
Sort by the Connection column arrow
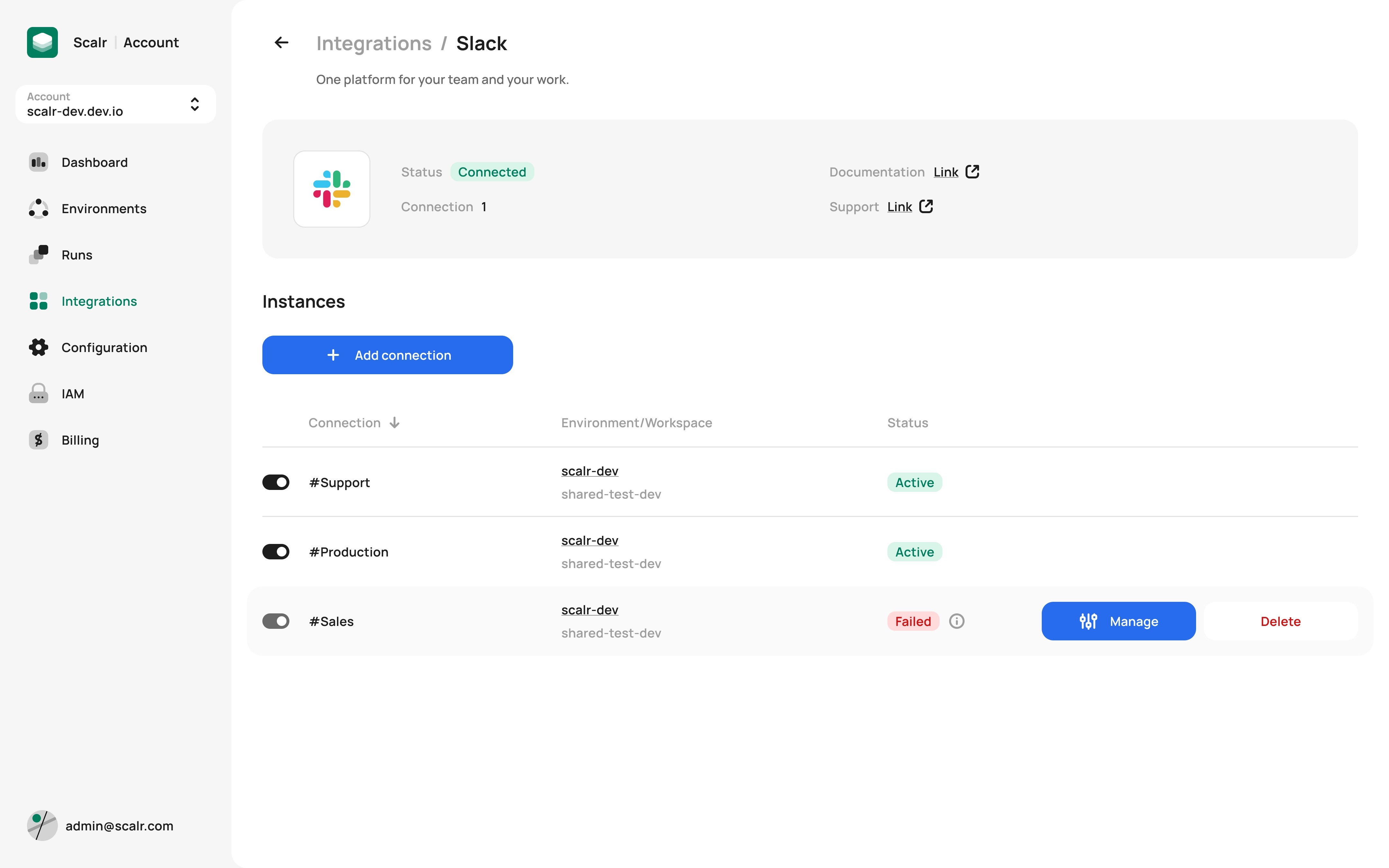(394, 423)
